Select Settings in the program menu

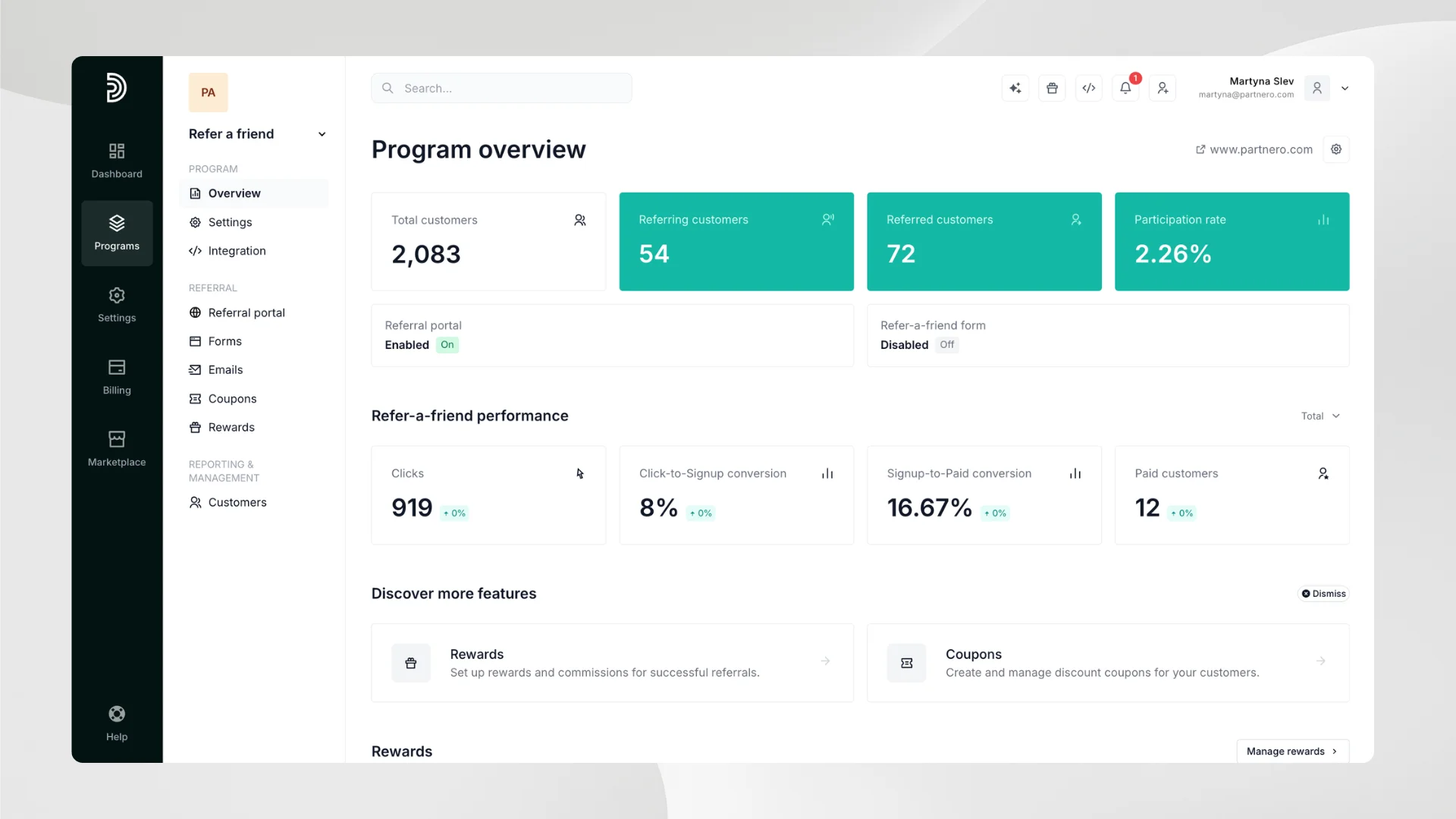point(254,222)
